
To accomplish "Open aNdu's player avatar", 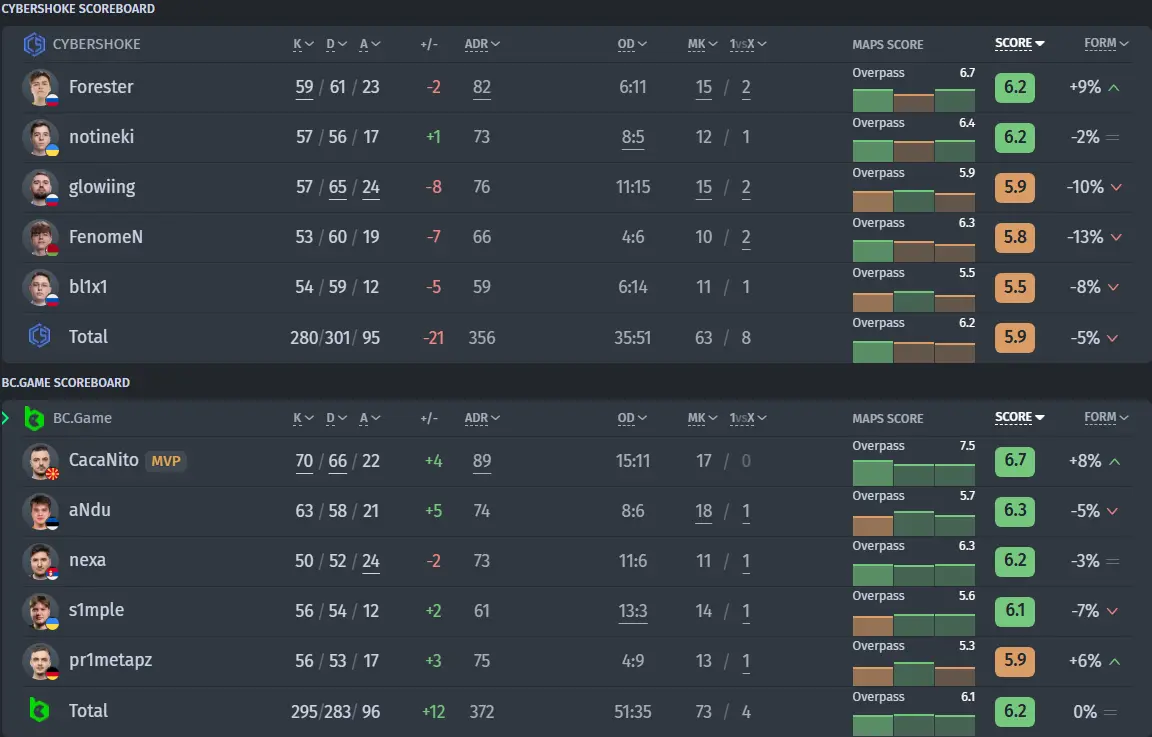I will point(40,511).
